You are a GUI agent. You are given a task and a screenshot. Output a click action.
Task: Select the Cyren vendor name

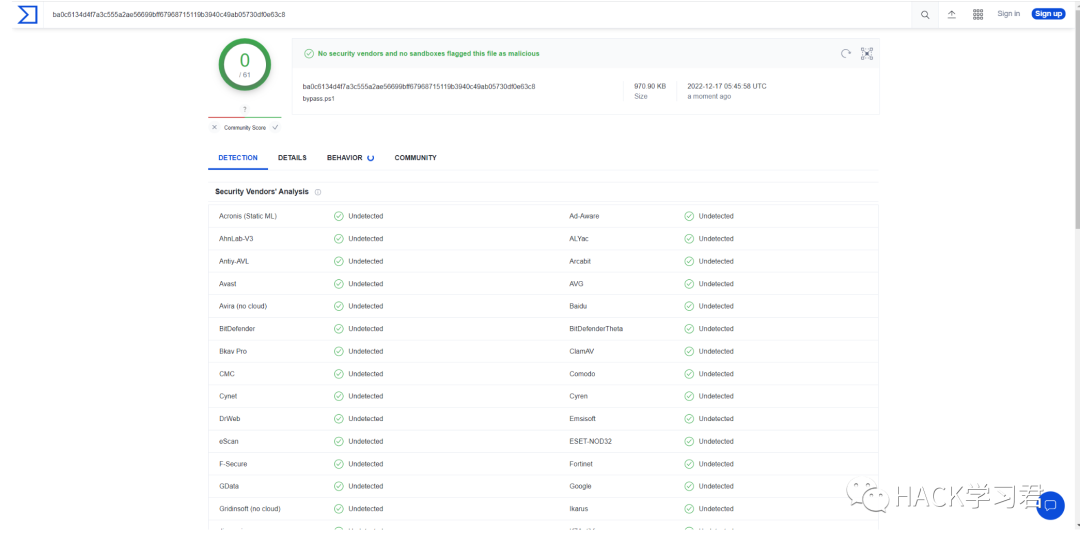coord(578,396)
